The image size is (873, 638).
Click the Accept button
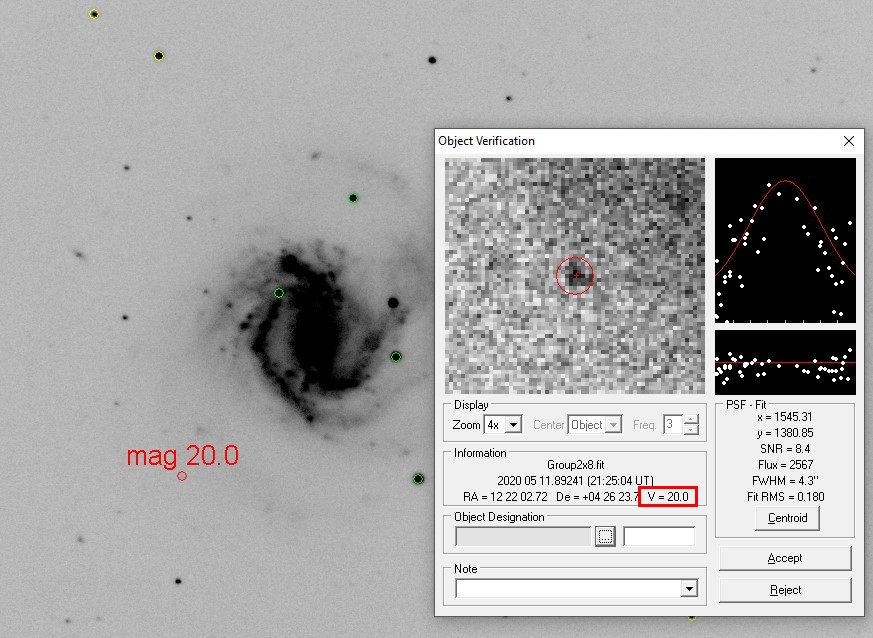pos(785,558)
